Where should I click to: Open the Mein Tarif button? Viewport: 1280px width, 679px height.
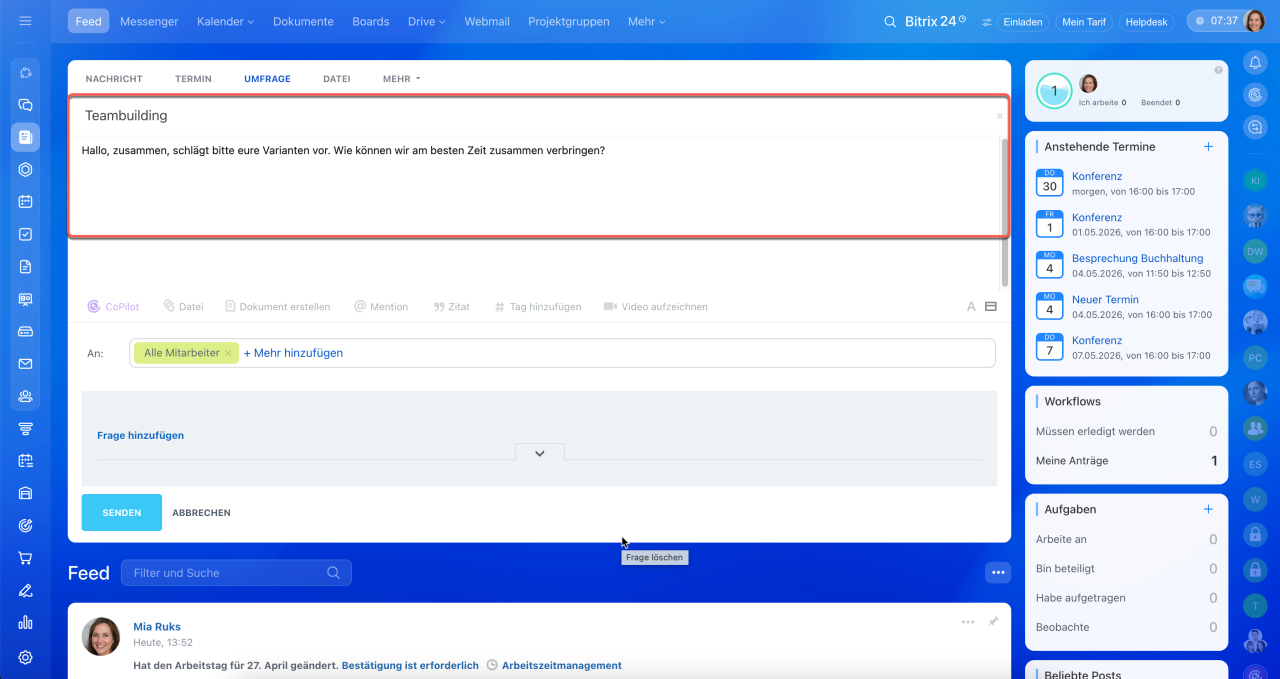point(1086,21)
